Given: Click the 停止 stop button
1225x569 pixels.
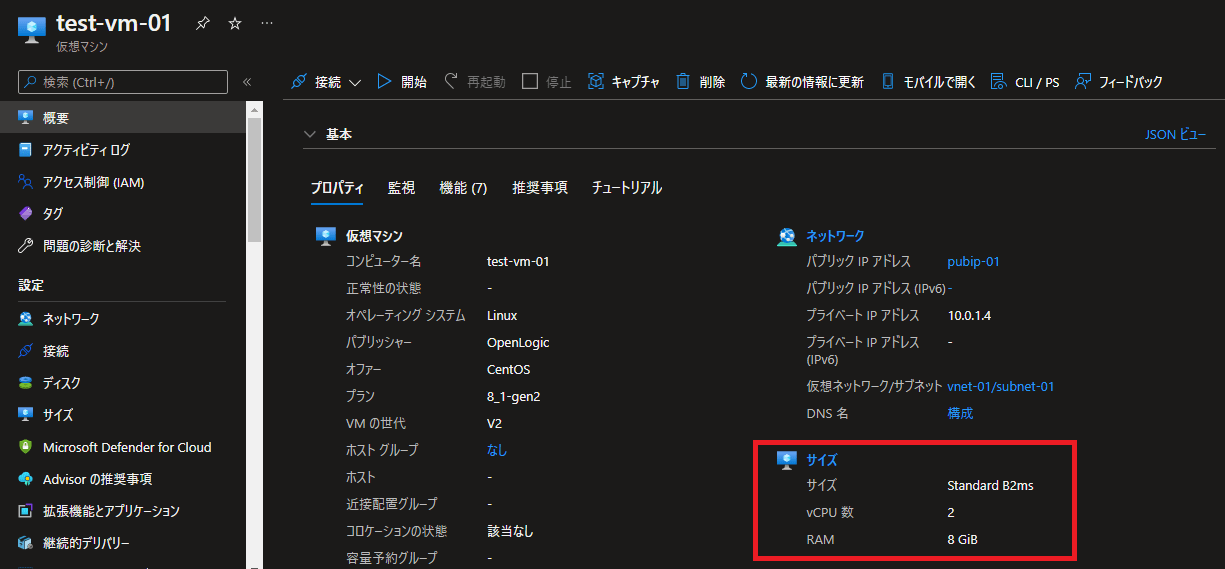Looking at the screenshot, I should [x=547, y=82].
